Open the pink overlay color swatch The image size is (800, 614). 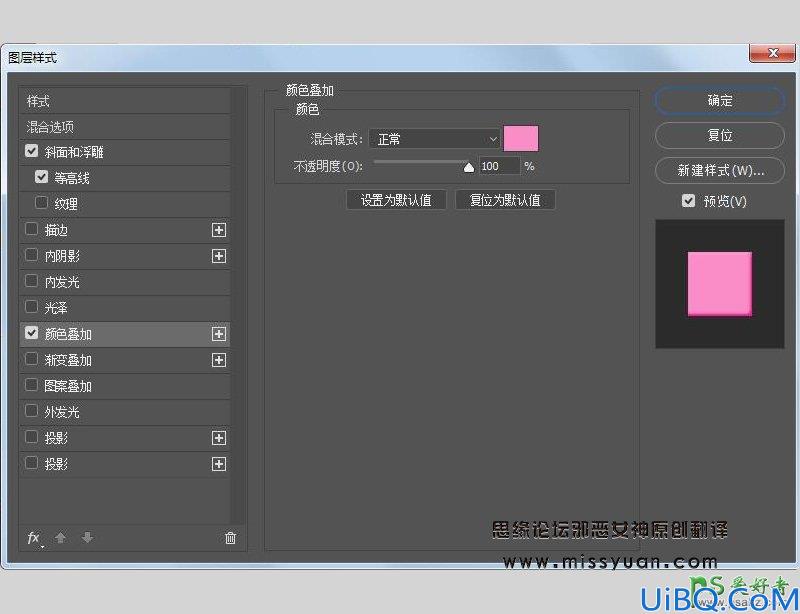point(521,138)
